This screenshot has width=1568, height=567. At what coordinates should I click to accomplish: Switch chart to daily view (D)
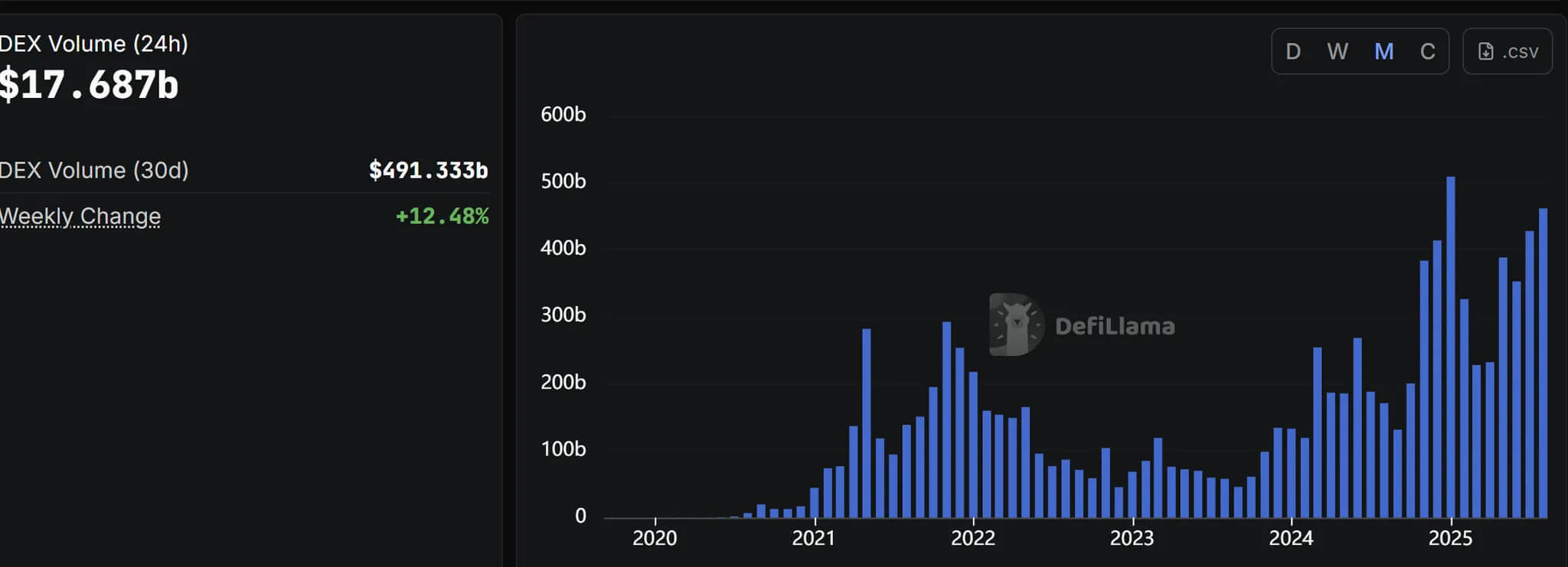coord(1293,51)
